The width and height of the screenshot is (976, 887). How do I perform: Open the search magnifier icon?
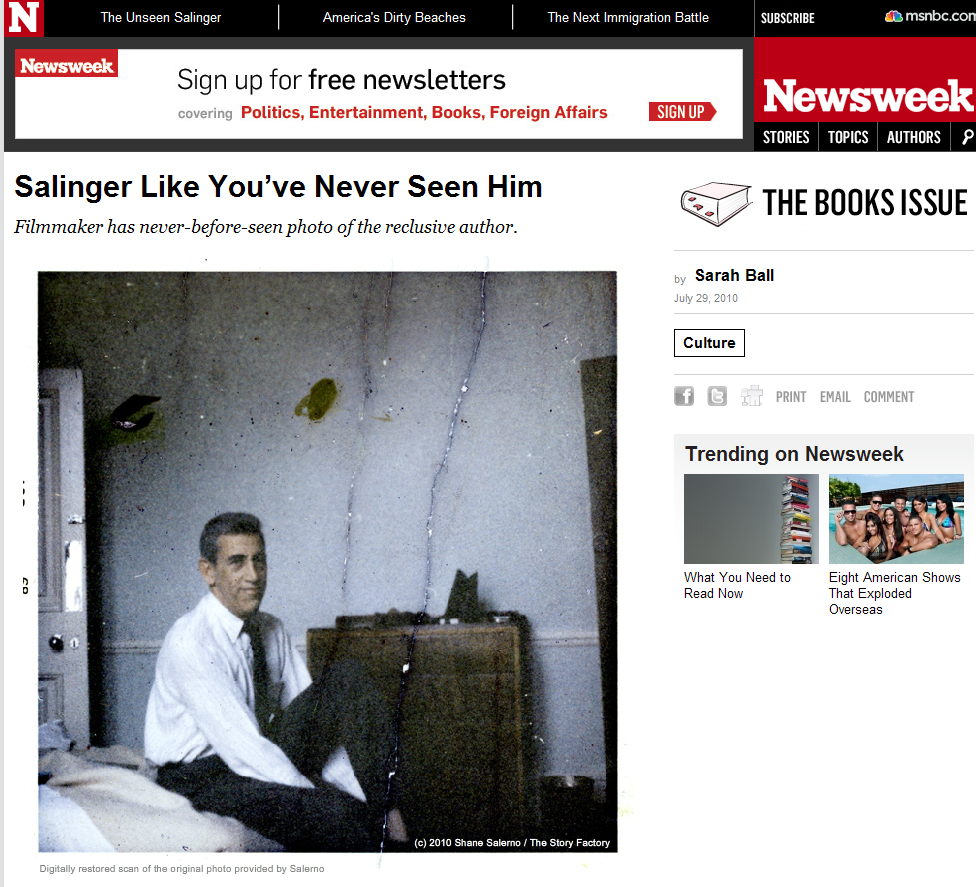[x=967, y=137]
